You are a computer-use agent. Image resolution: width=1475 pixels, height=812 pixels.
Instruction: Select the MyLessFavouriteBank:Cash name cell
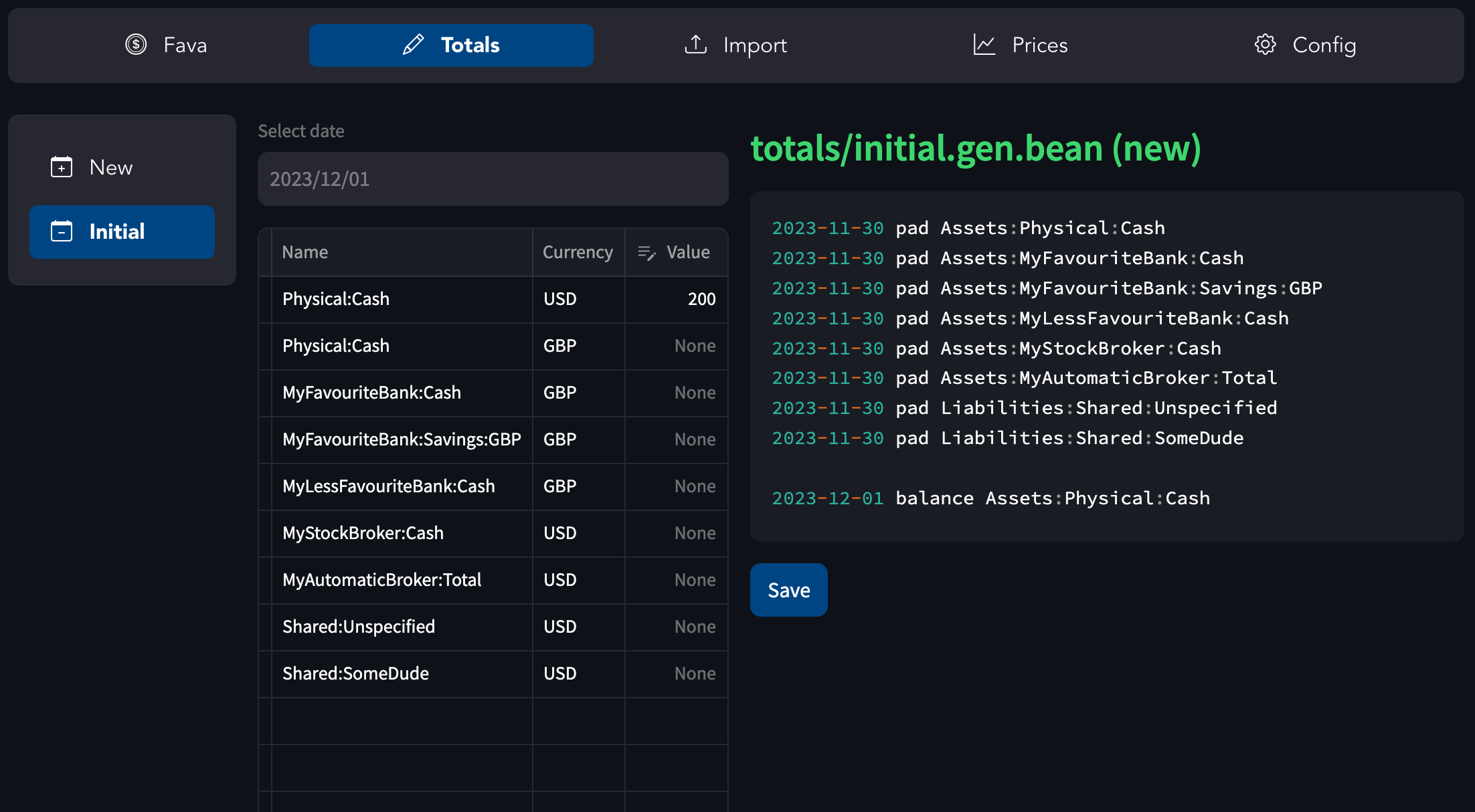(402, 487)
